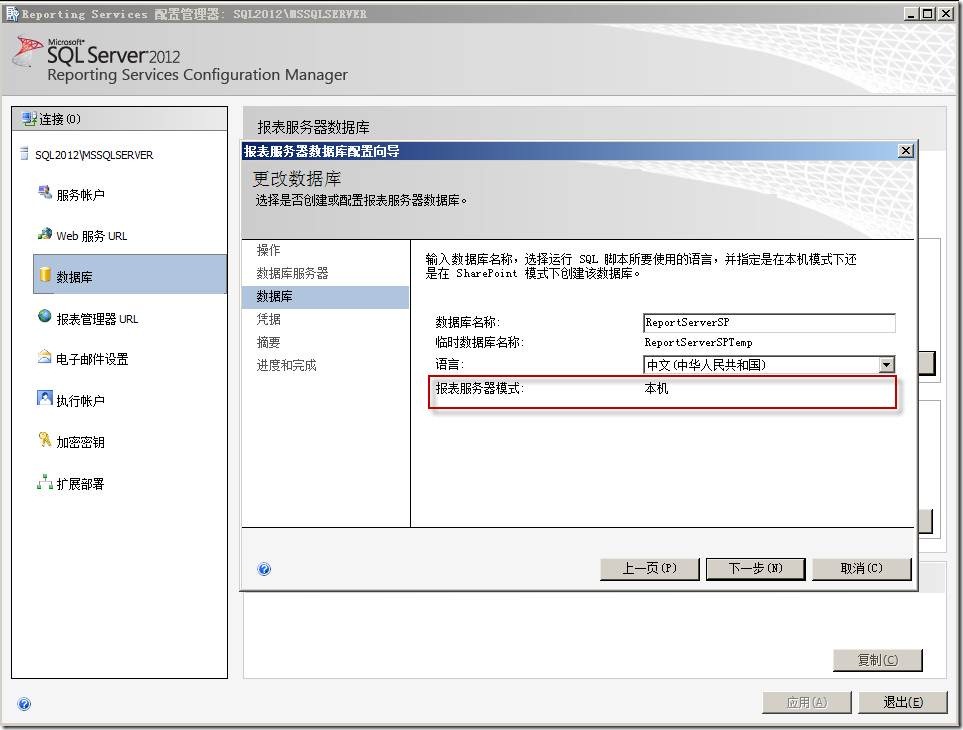Click the 取消(C) button
Image resolution: width=963 pixels, height=730 pixels.
(862, 569)
